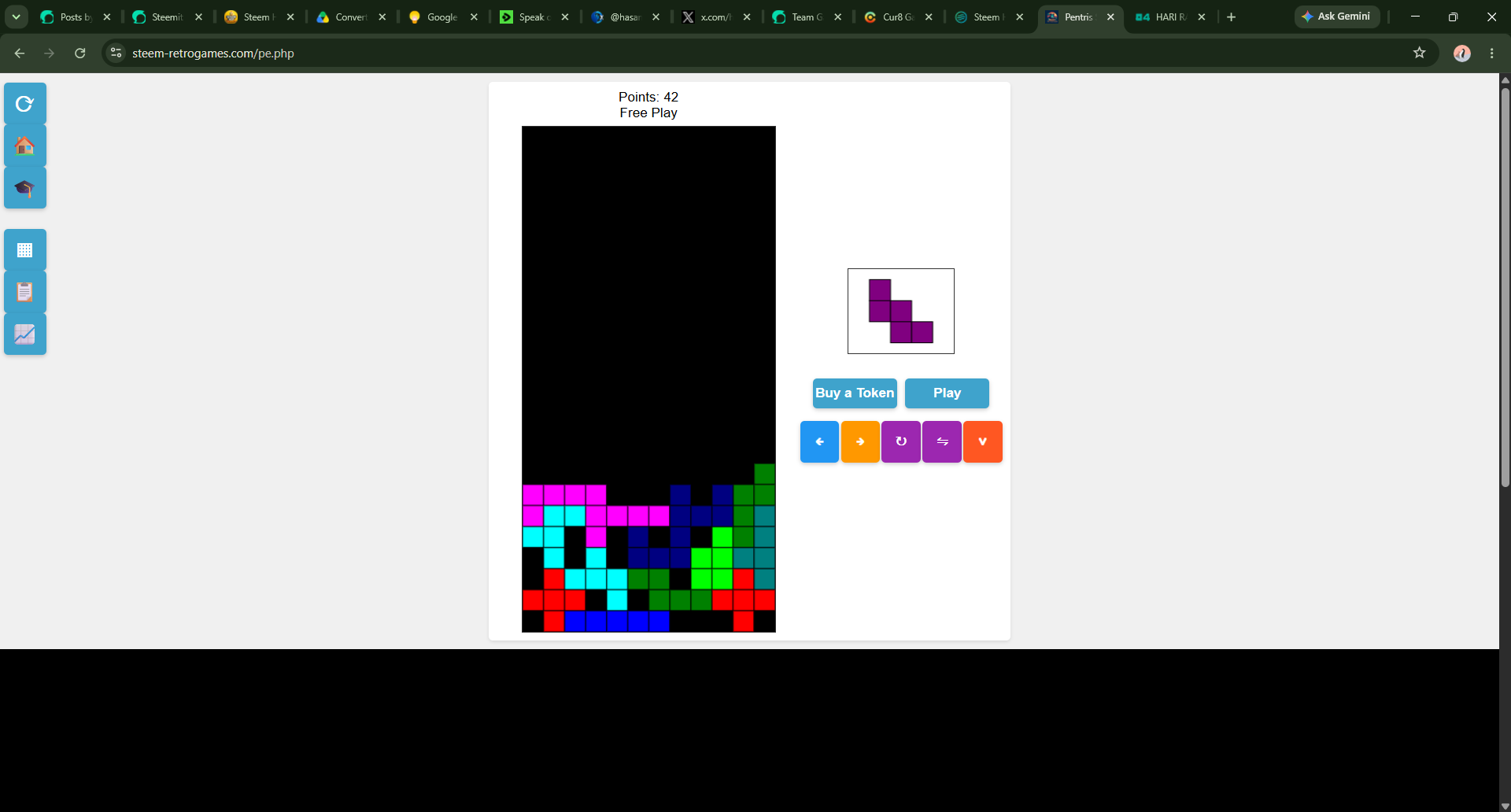Rotate piece with purple rotate button
1511x812 pixels.
click(x=901, y=441)
